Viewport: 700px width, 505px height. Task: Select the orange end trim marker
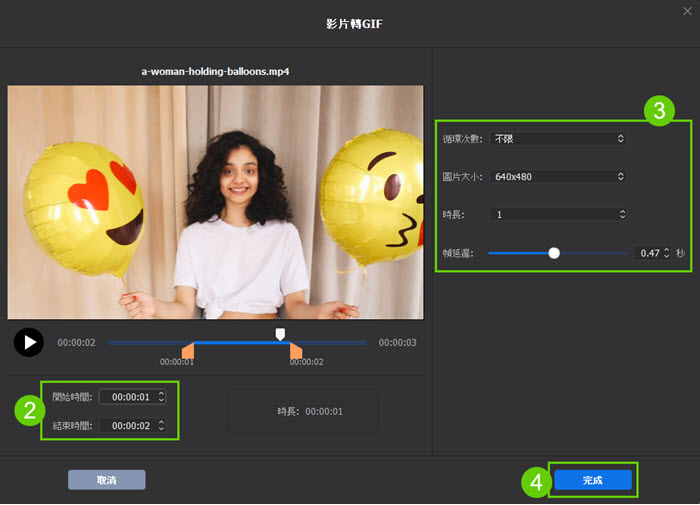pyautogui.click(x=296, y=351)
